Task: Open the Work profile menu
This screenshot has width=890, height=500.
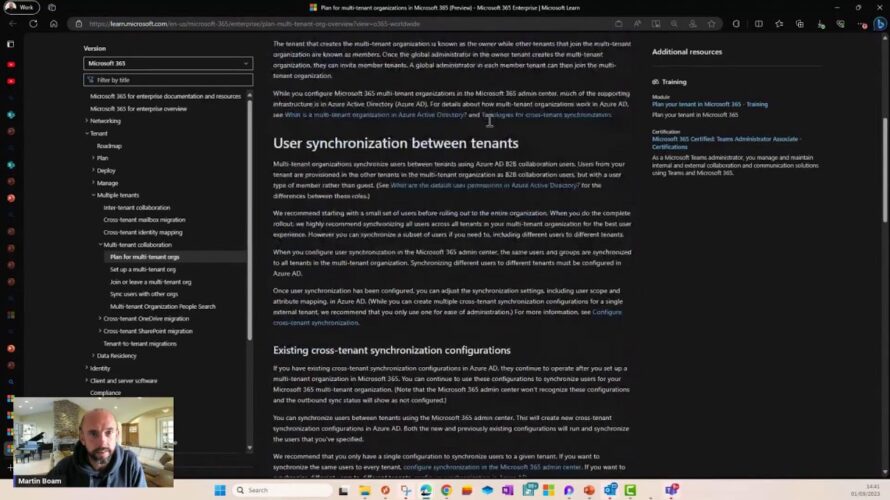Action: [x=21, y=7]
